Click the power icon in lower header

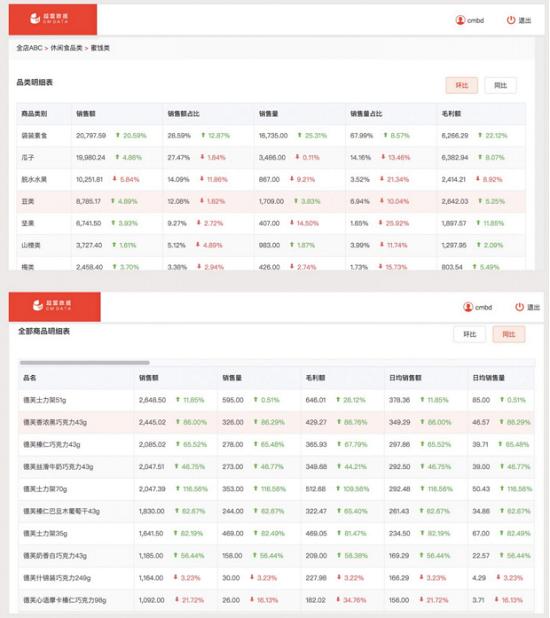coord(520,307)
